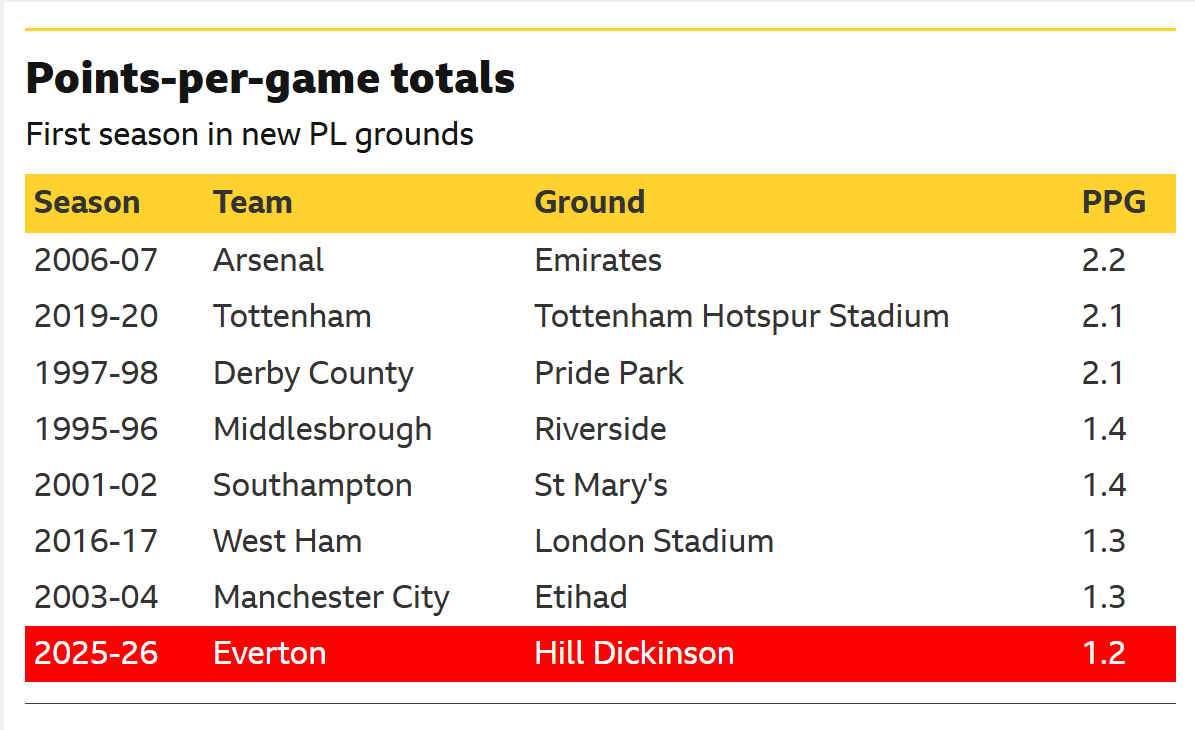Select the Emirates ground cell
This screenshot has width=1195, height=730.
598,261
